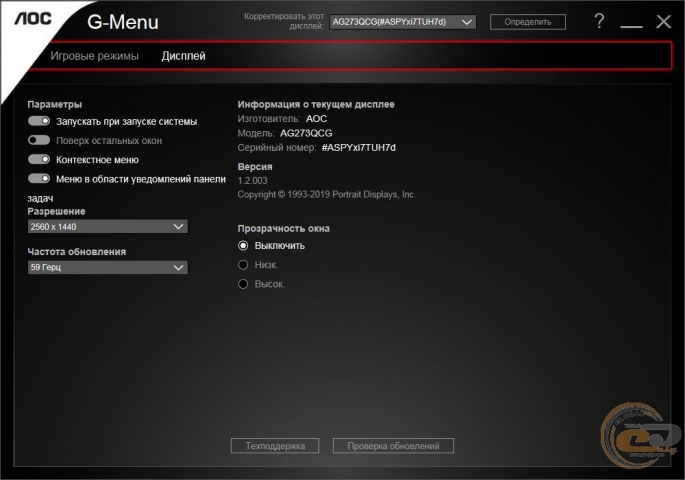The image size is (685, 480).
Task: Open the 2560 x 1440 resolution dropdown
Action: pos(108,227)
